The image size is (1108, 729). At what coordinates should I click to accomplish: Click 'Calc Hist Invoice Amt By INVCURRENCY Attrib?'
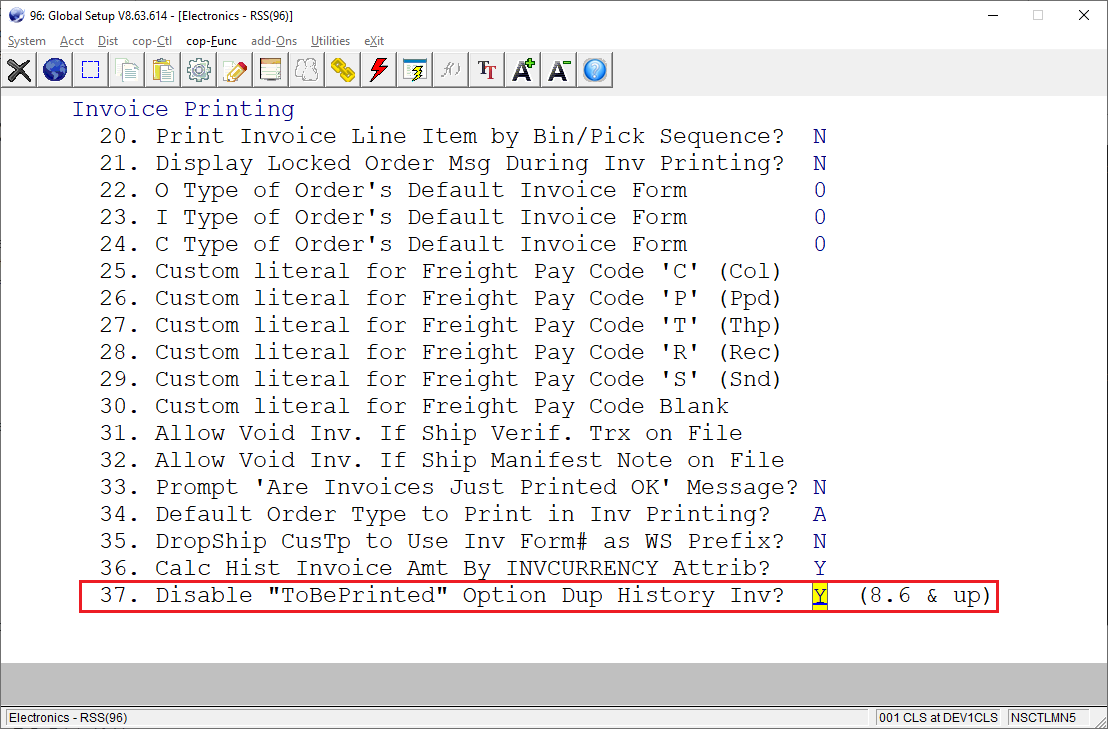[463, 568]
